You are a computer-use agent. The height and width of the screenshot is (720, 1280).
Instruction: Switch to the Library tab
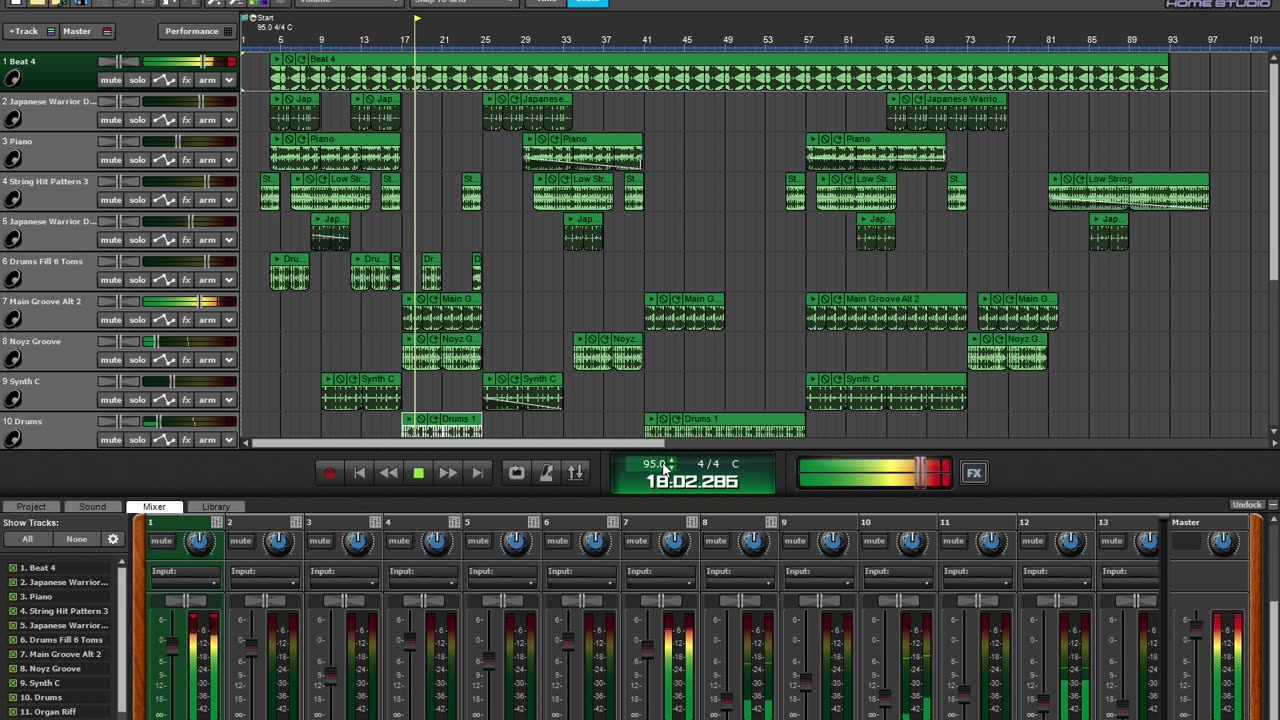[216, 507]
